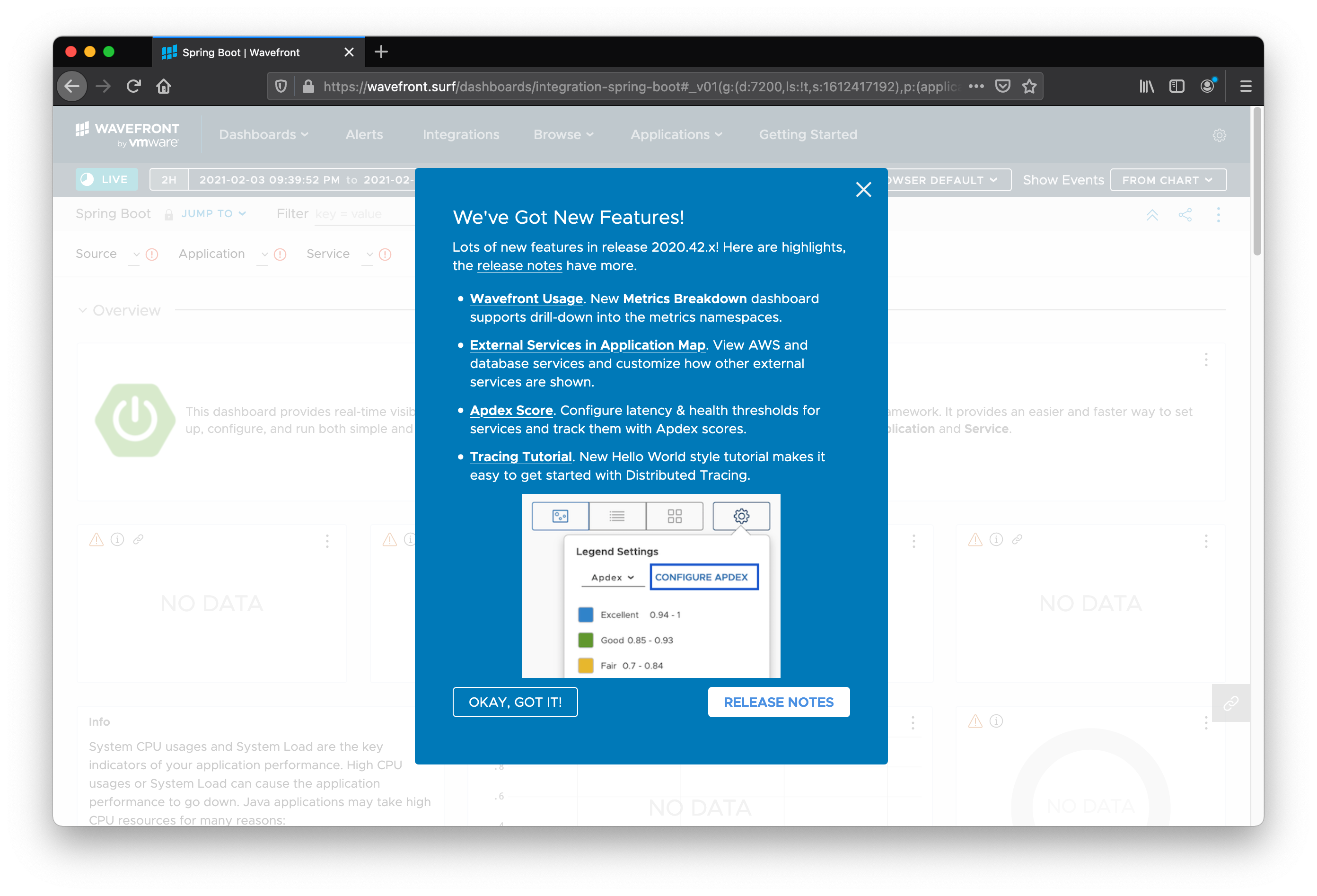Click the share icon on the Spring Boot dashboard
Viewport: 1317px width, 896px height.
click(x=1185, y=214)
